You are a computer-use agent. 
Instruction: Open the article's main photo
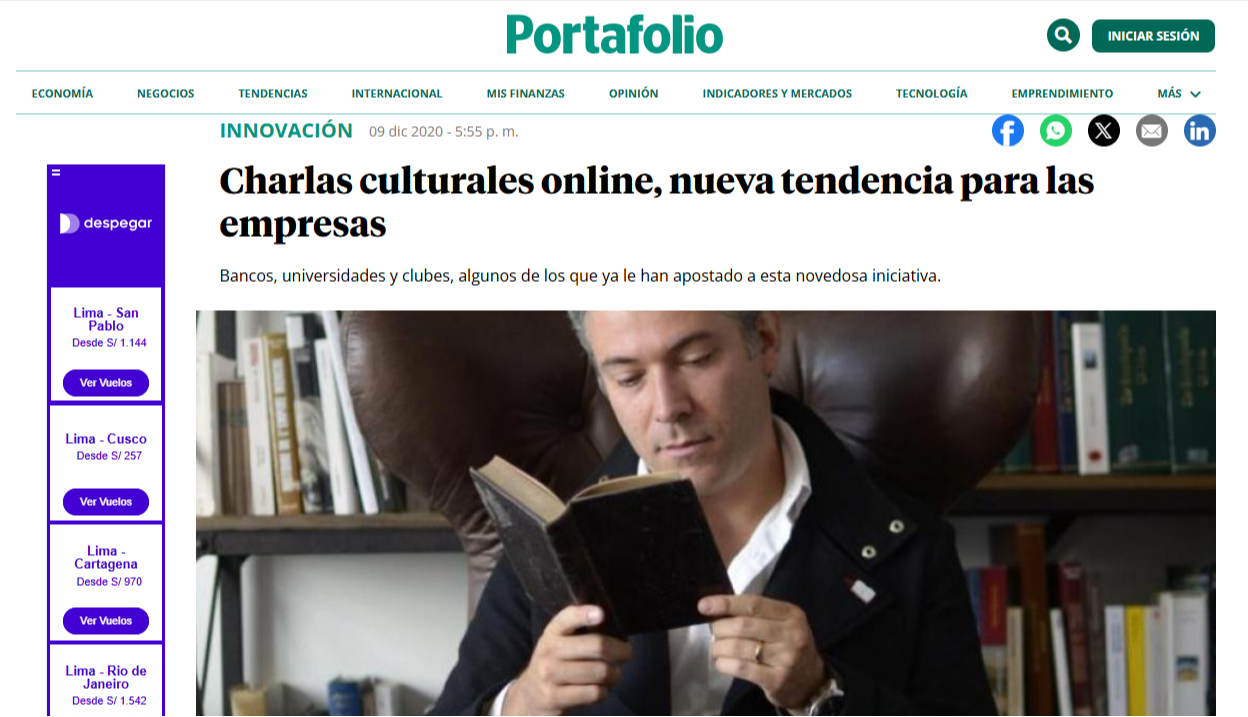[706, 513]
